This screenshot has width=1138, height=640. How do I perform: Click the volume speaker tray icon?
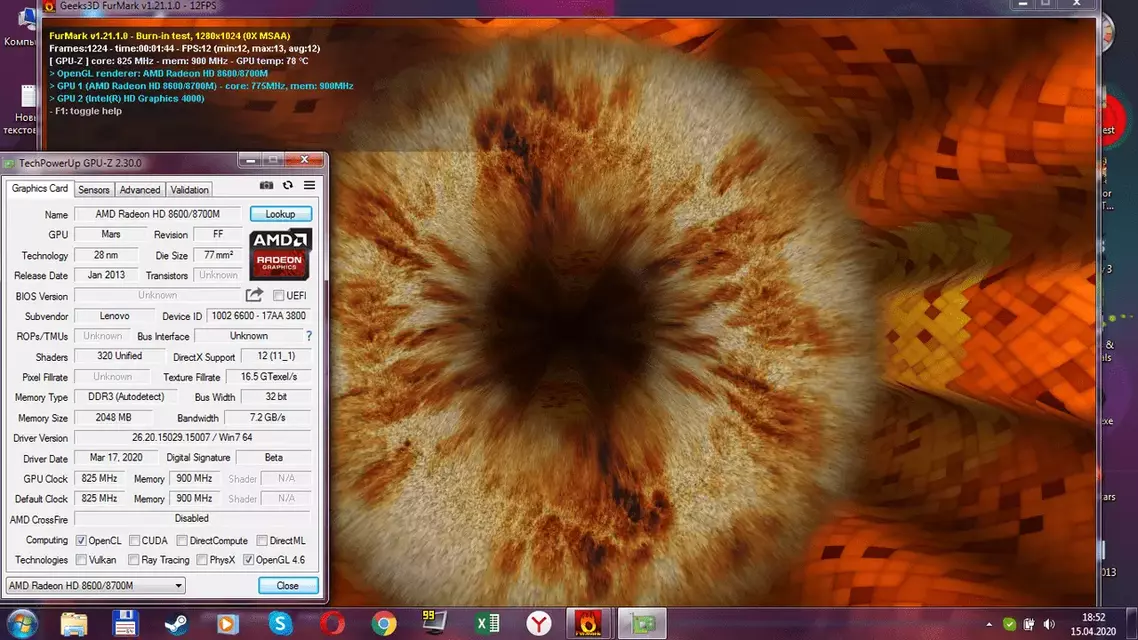coord(1049,624)
